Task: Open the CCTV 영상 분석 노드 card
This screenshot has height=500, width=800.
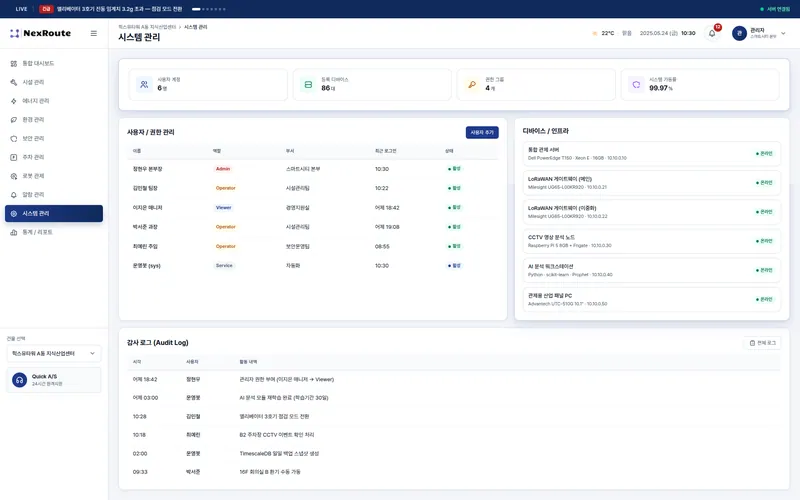Action: (652, 241)
